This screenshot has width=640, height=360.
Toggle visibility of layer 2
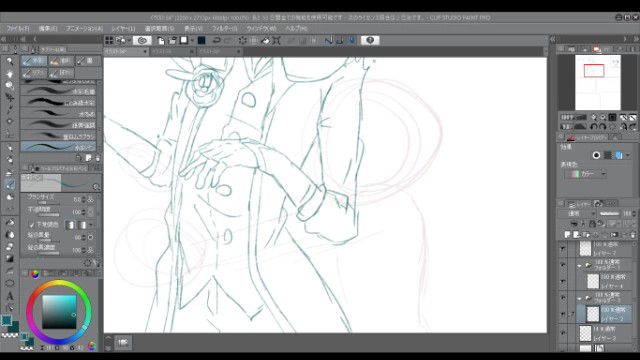coord(562,314)
